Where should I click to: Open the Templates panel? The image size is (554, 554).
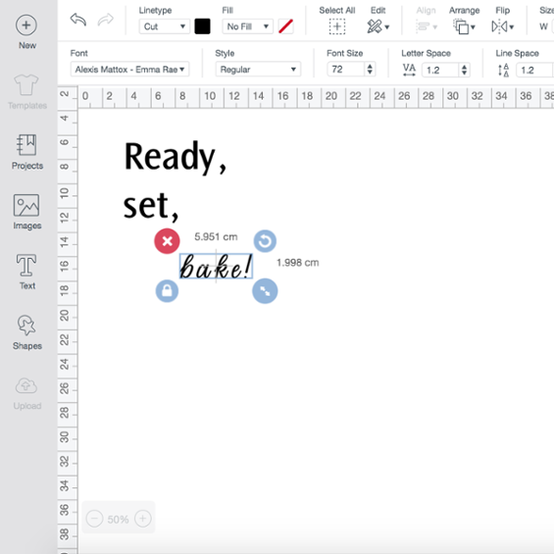point(27,92)
